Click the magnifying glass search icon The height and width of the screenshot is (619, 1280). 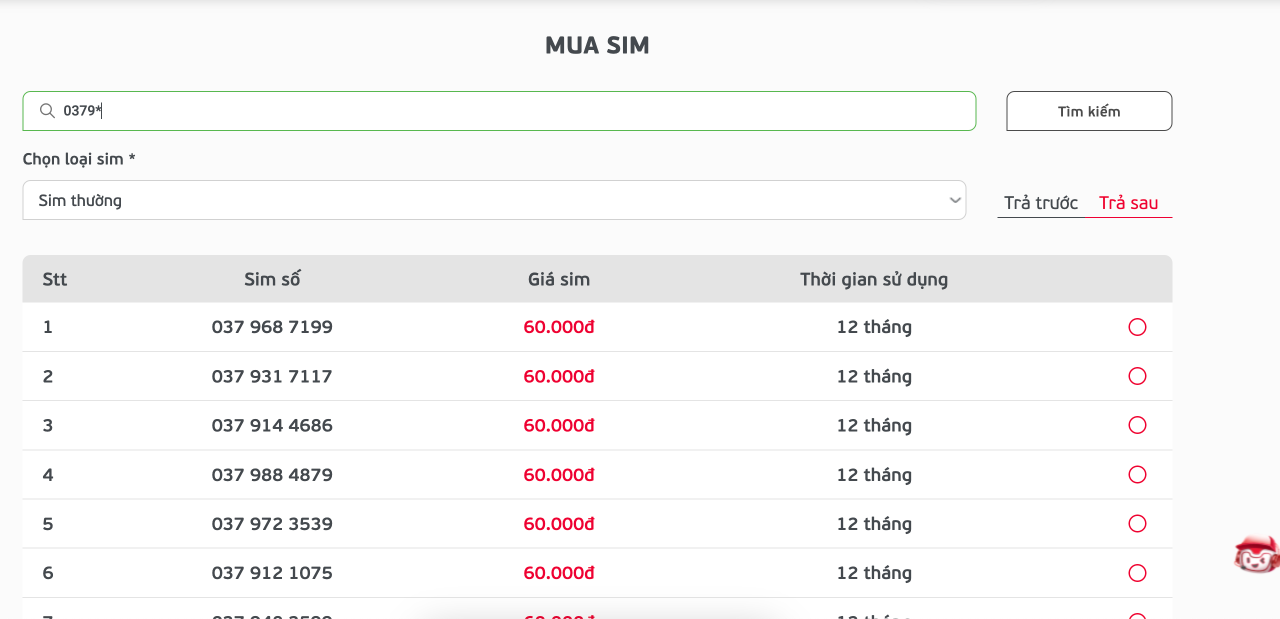click(x=47, y=110)
